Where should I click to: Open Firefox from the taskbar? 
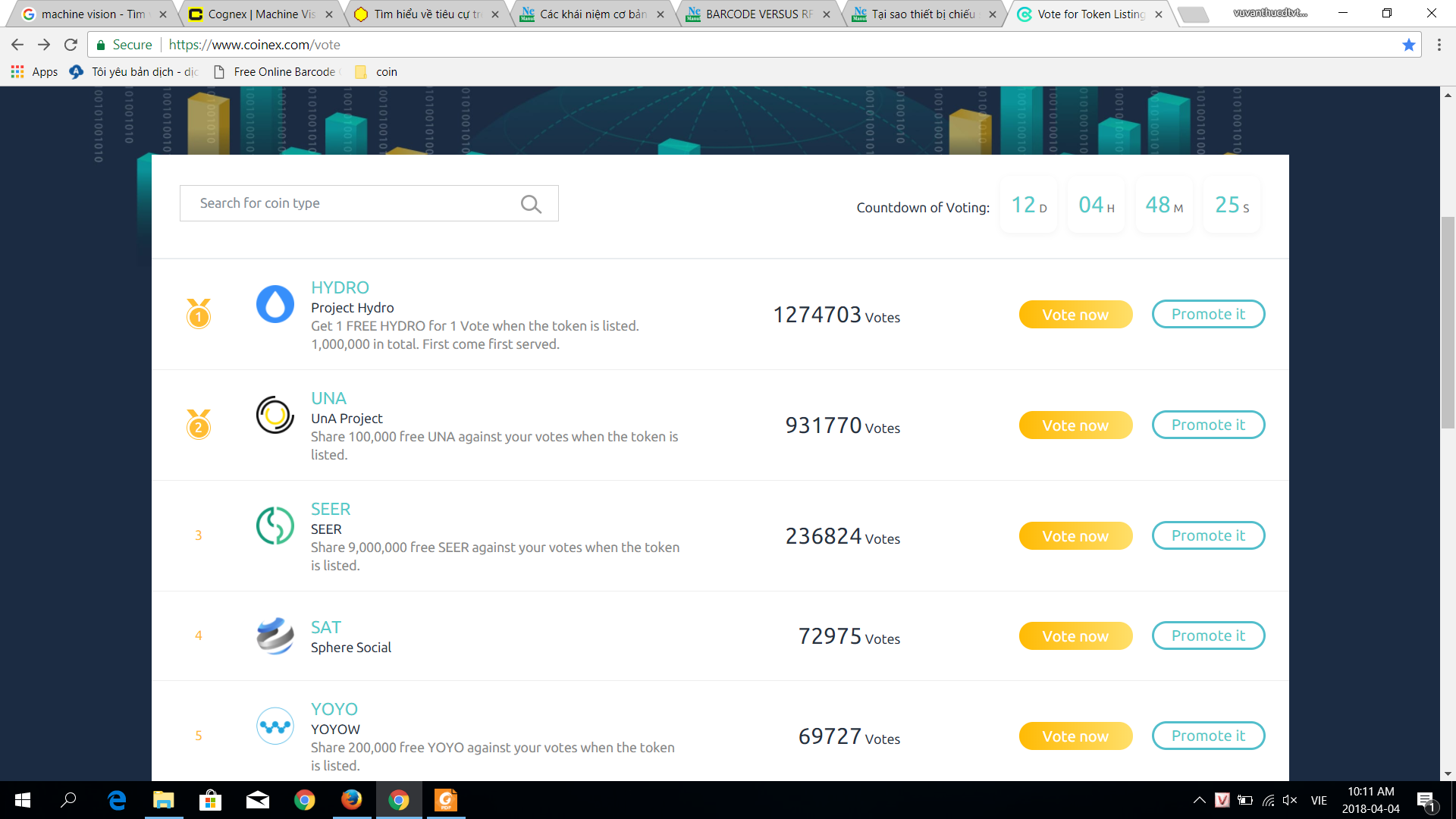351,800
